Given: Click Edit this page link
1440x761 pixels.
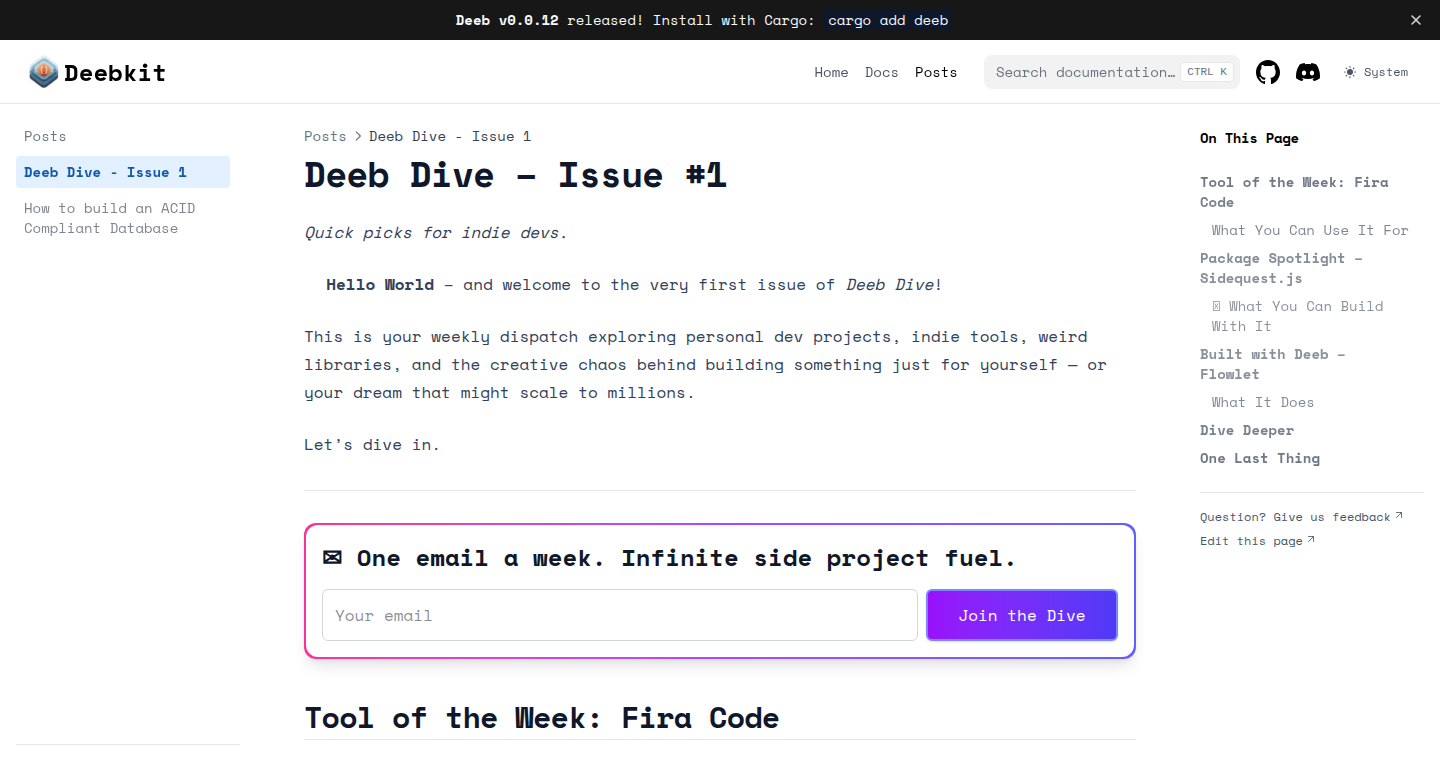Looking at the screenshot, I should [x=1257, y=541].
